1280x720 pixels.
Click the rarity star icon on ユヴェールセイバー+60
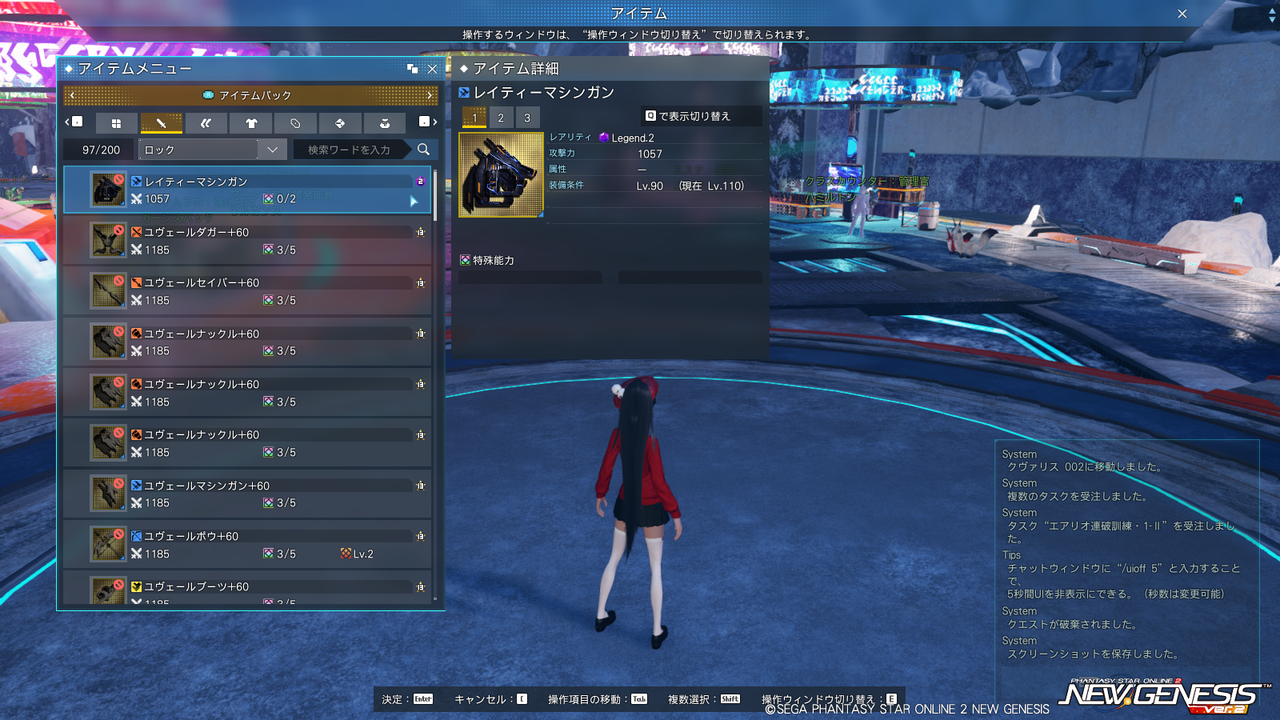point(420,283)
